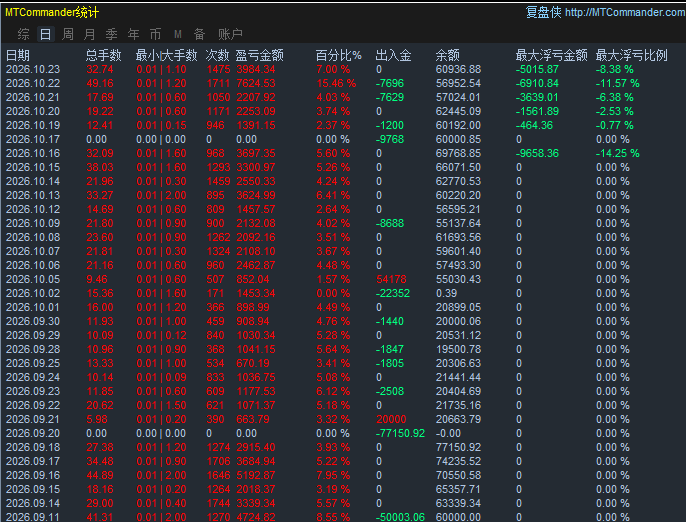The height and width of the screenshot is (522, 686).
Task: Click withdrawal -1847
Action: coord(390,349)
